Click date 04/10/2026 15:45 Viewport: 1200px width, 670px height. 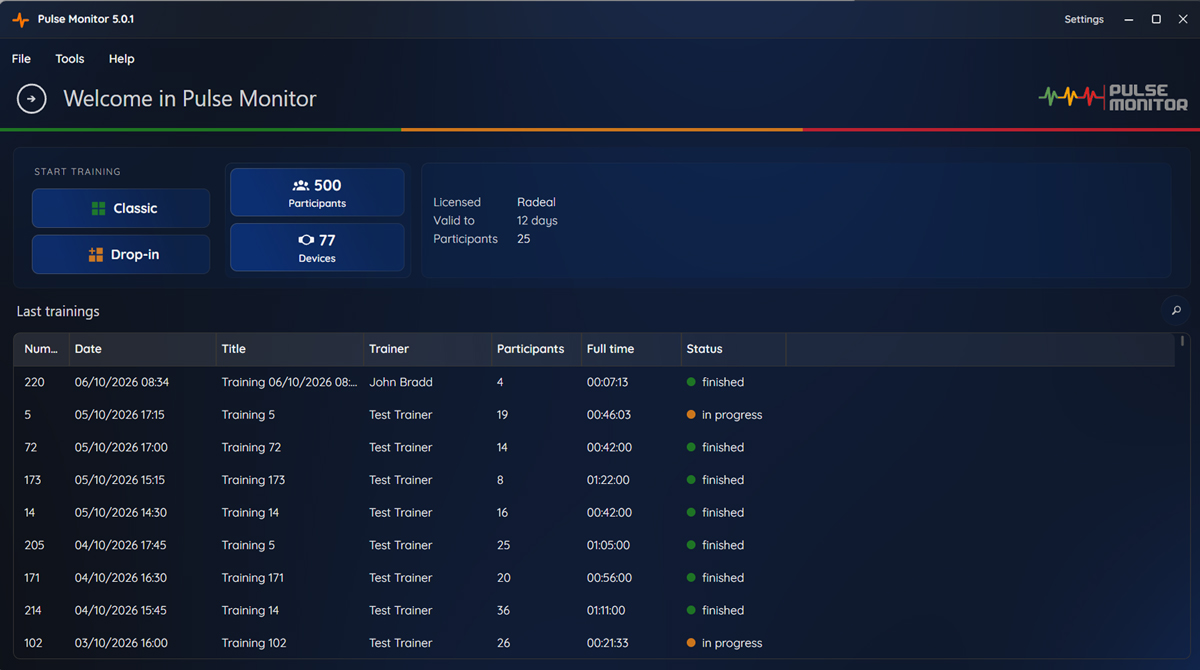point(121,610)
